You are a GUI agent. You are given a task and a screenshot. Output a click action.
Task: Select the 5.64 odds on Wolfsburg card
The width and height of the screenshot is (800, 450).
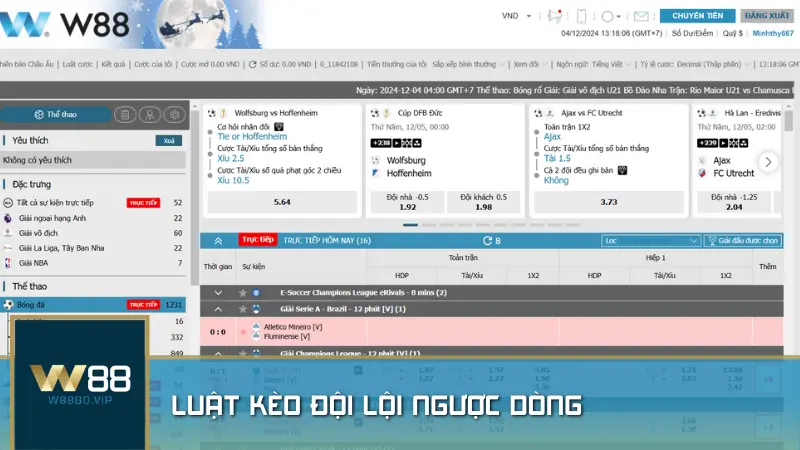(281, 202)
